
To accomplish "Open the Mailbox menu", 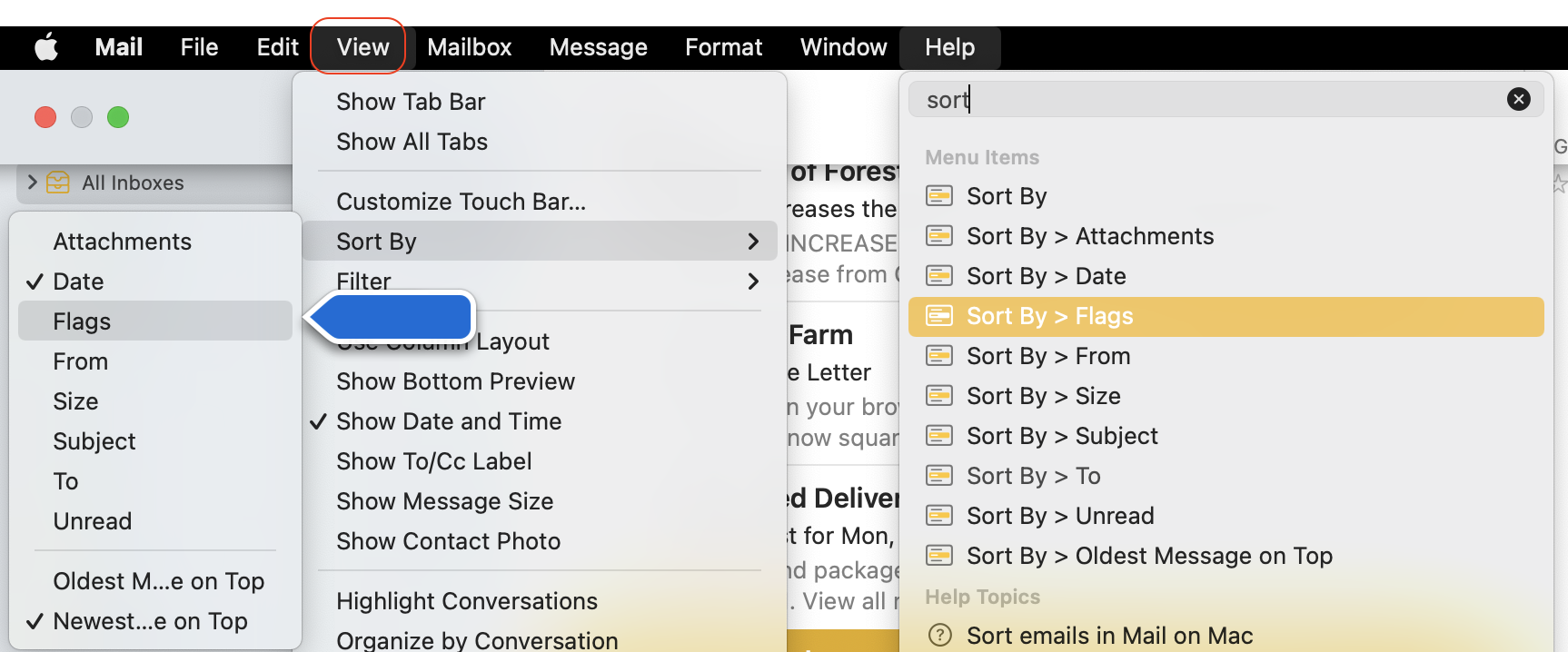I will (x=470, y=47).
